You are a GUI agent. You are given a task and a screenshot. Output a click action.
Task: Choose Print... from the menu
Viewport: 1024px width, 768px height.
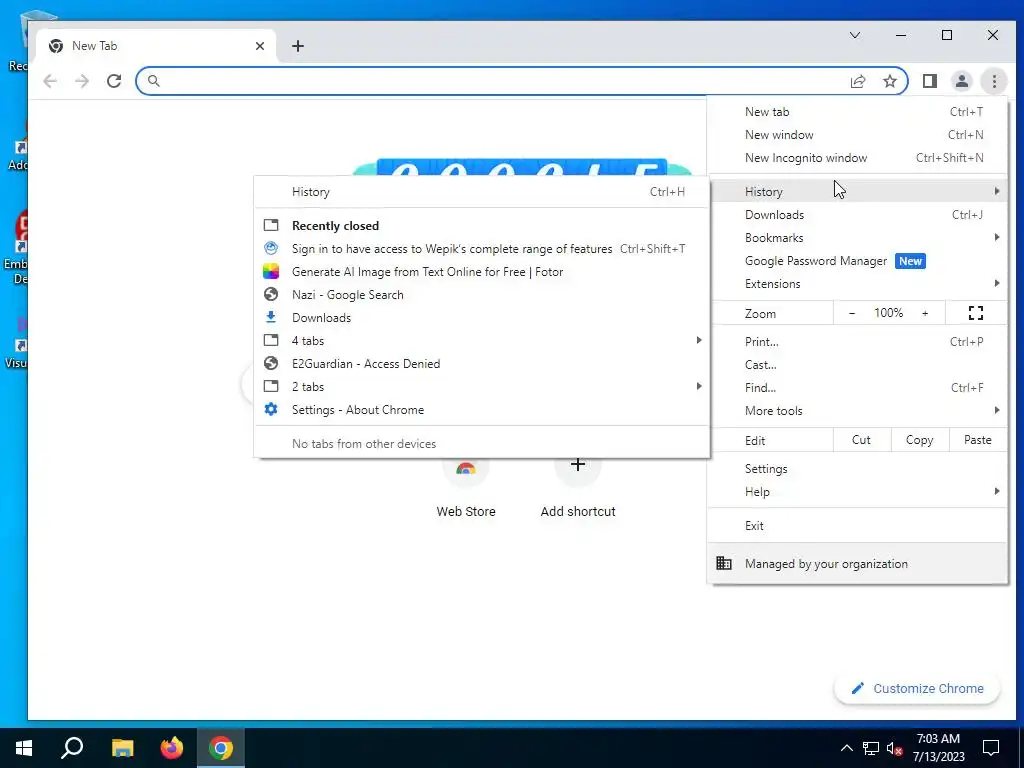pos(858,342)
